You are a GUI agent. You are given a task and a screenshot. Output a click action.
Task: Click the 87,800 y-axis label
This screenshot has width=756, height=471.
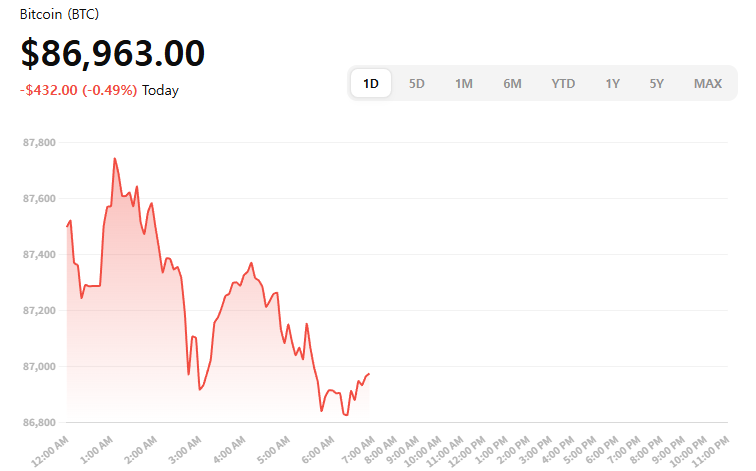coord(39,143)
